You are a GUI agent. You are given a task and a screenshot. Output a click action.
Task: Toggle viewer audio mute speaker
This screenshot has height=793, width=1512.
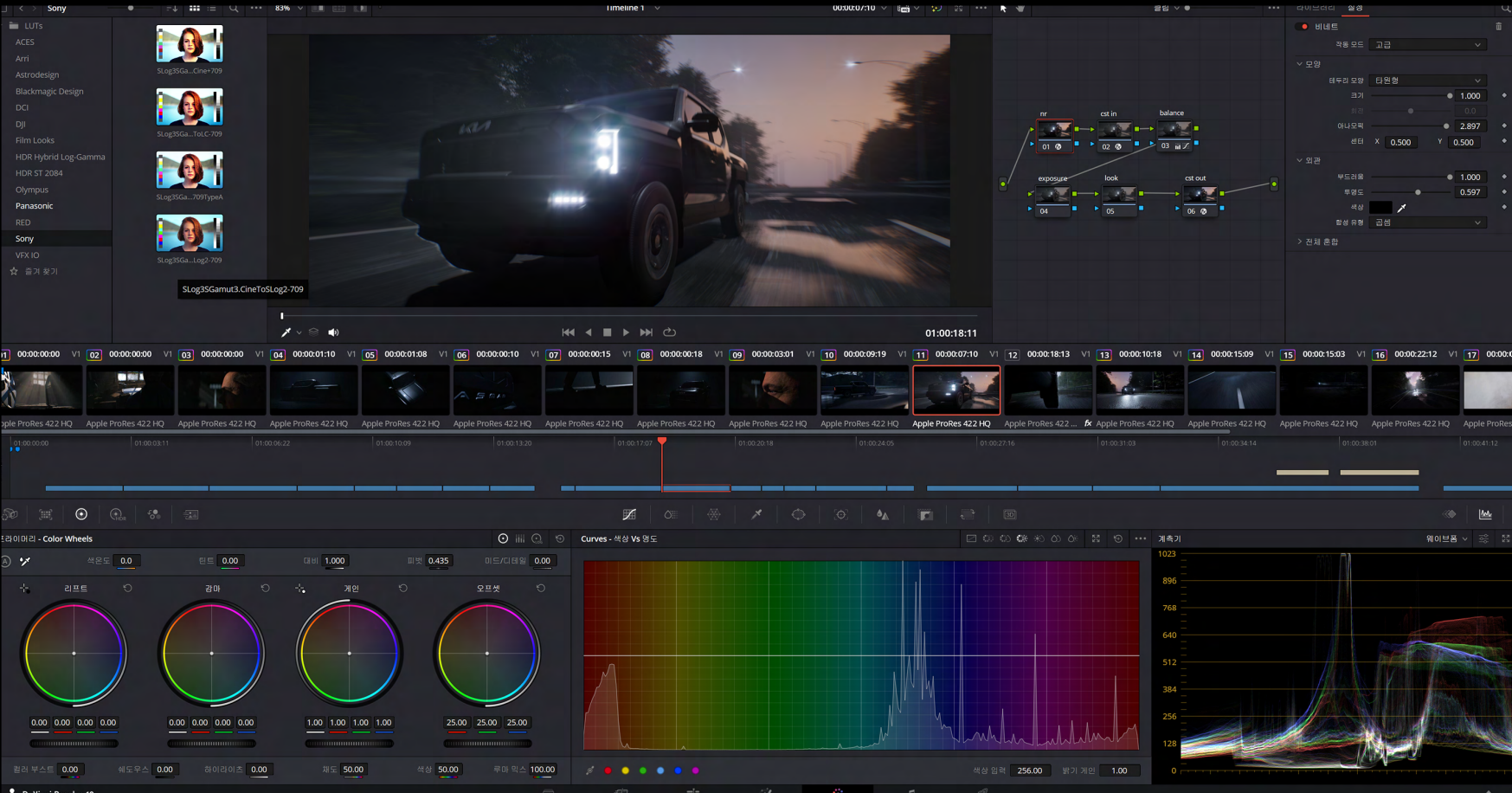coord(333,332)
